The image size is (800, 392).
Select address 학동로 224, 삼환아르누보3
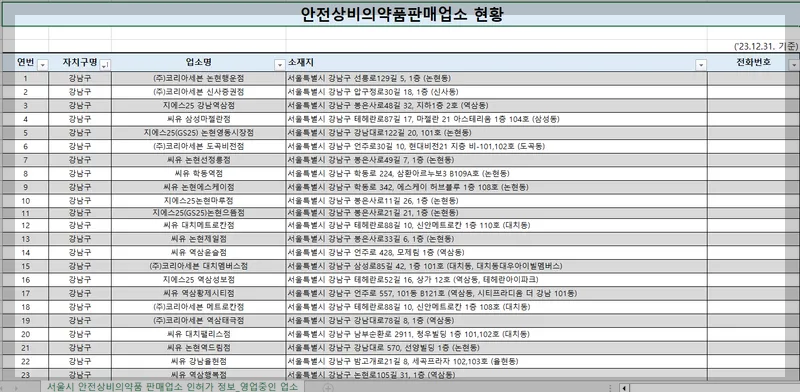coord(496,174)
